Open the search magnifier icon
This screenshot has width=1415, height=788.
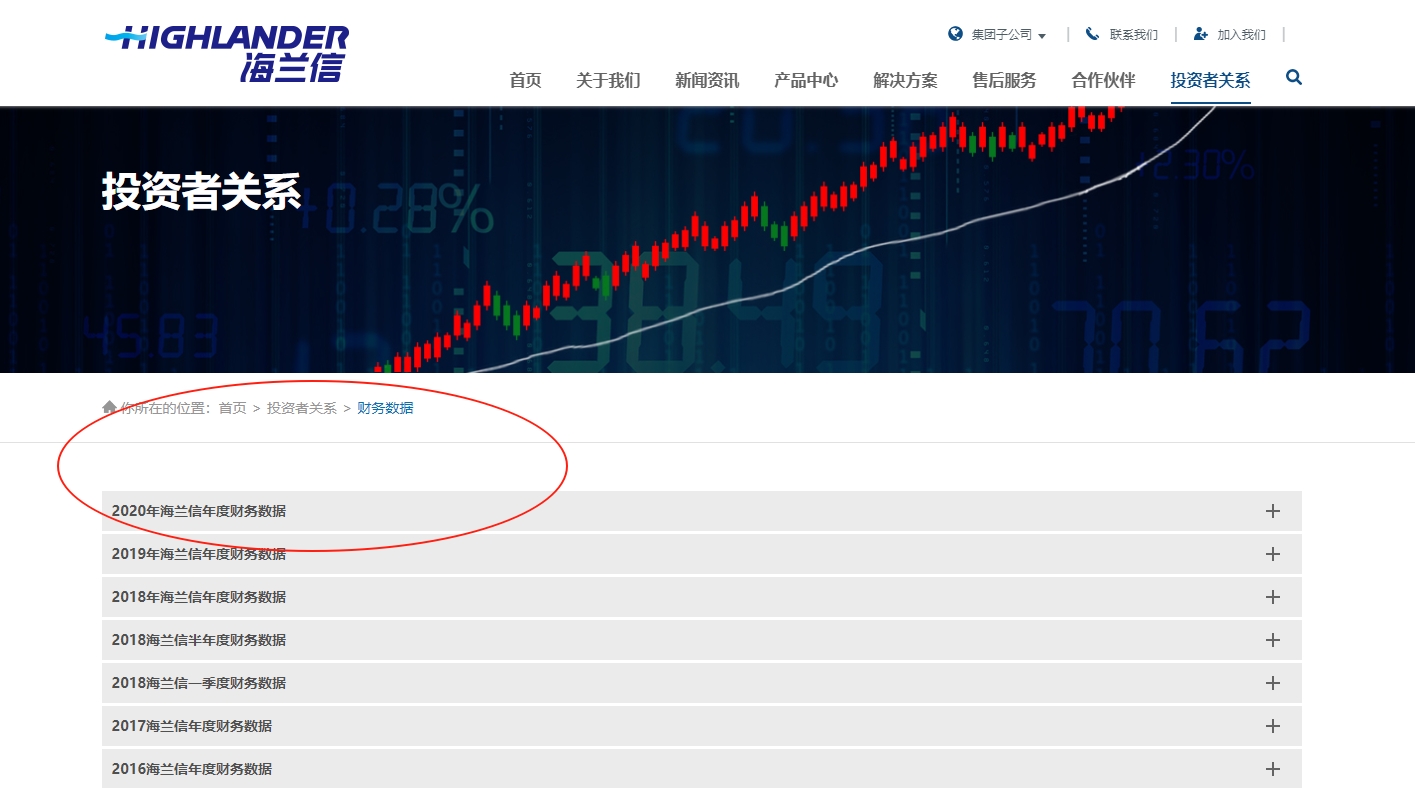pos(1294,77)
